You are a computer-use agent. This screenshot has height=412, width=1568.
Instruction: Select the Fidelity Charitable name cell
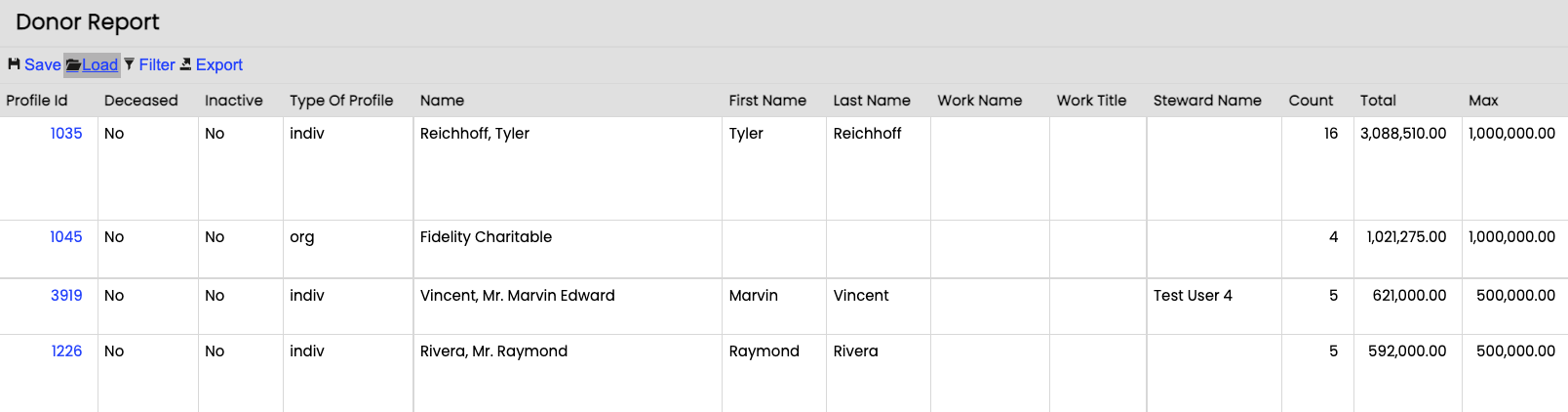click(x=486, y=236)
